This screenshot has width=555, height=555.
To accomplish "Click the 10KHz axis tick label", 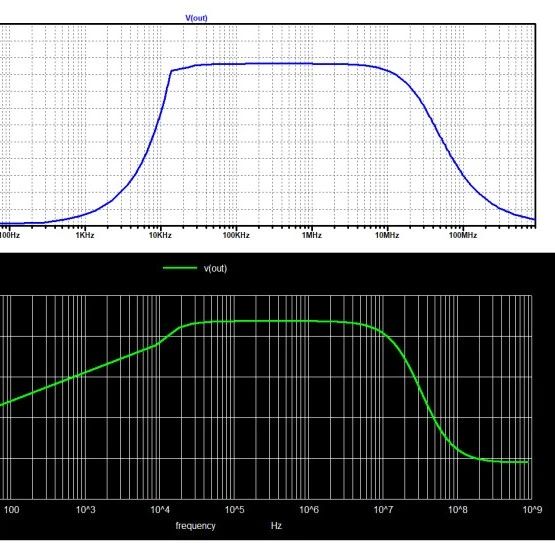I will [160, 235].
